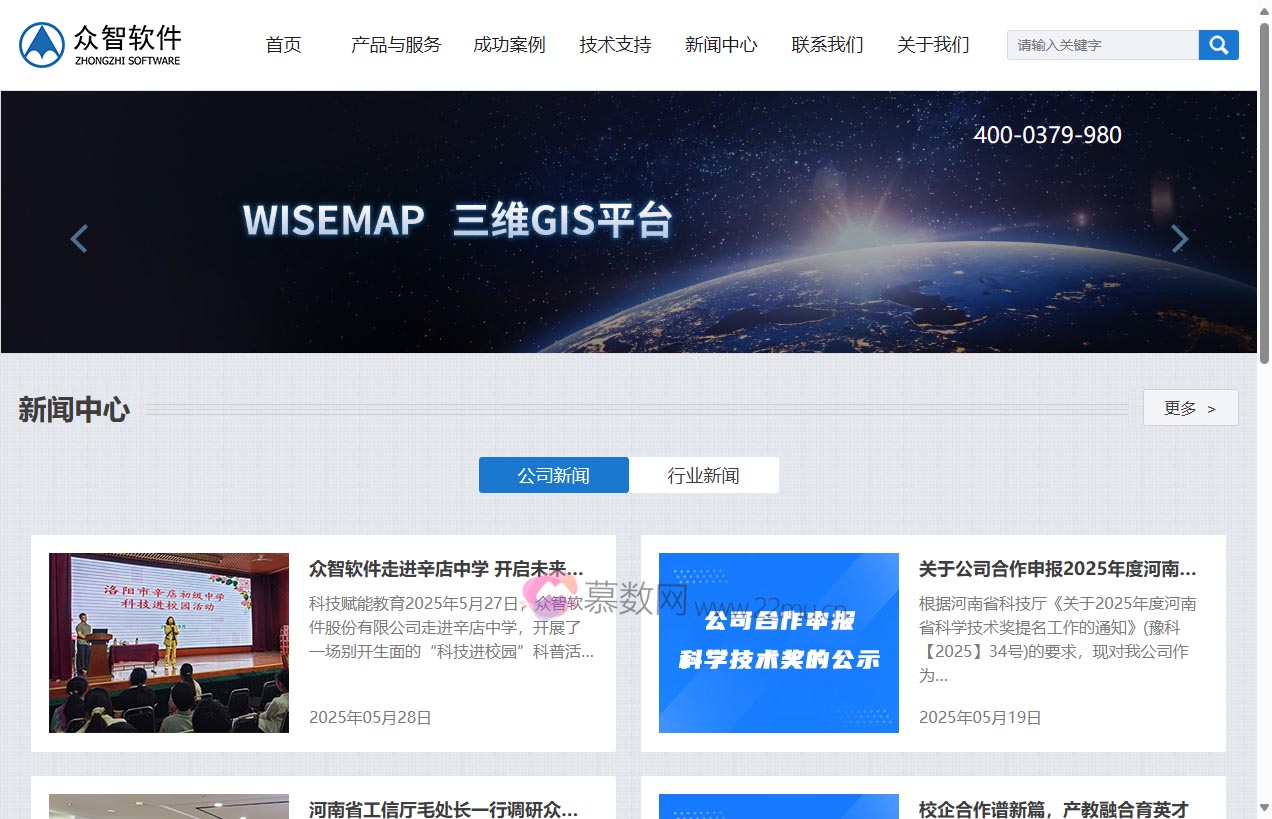Open the 关于我们 page

[933, 45]
